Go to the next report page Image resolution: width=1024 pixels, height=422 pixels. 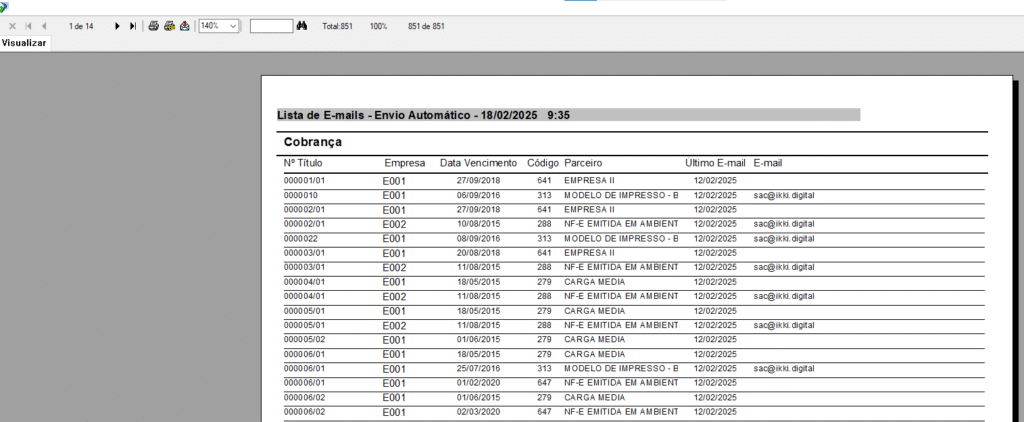[x=118, y=26]
